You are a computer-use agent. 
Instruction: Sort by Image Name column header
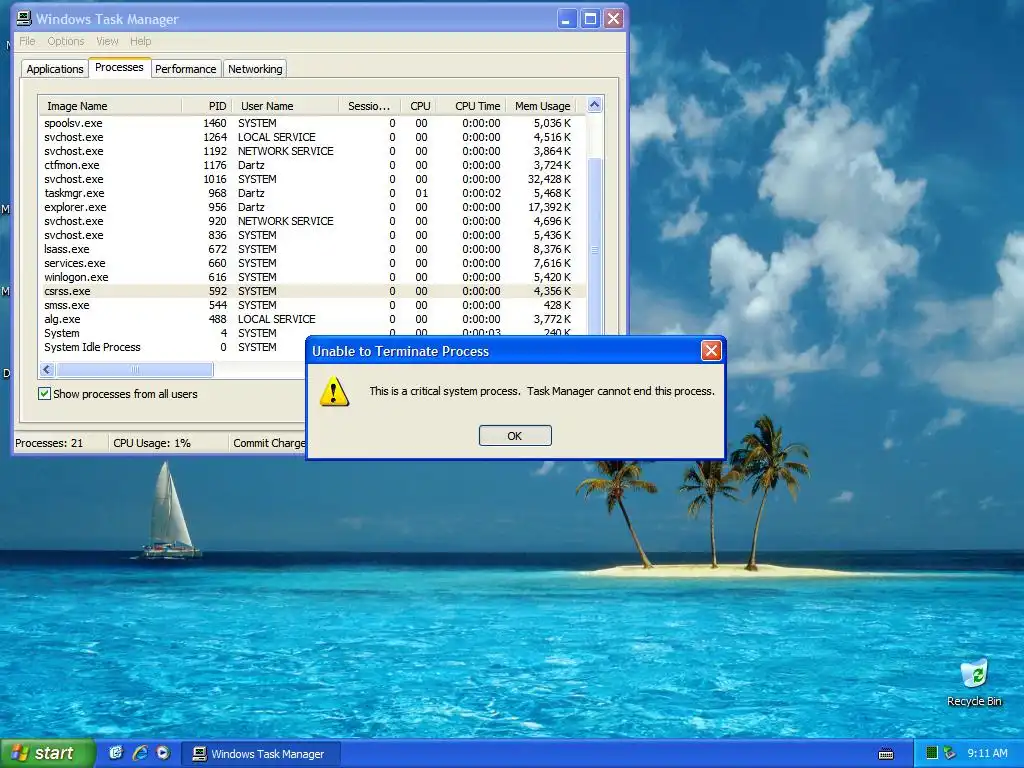pyautogui.click(x=110, y=106)
